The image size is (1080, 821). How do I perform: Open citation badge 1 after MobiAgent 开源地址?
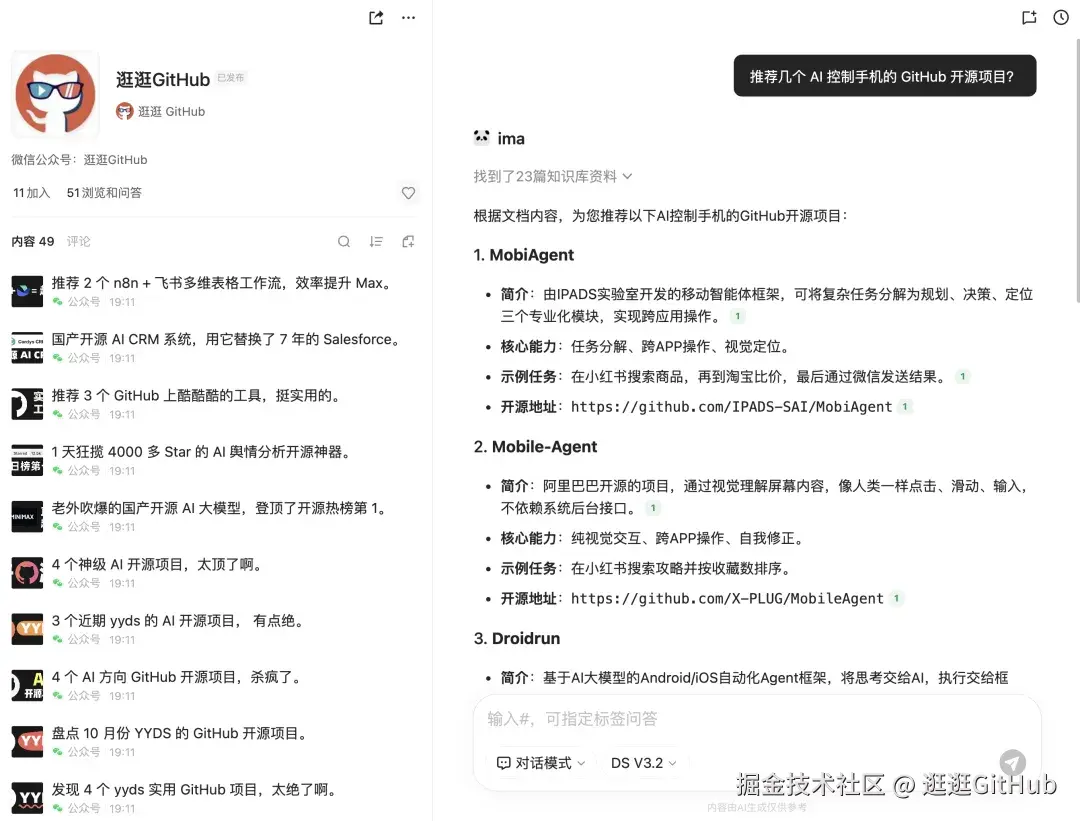point(906,407)
